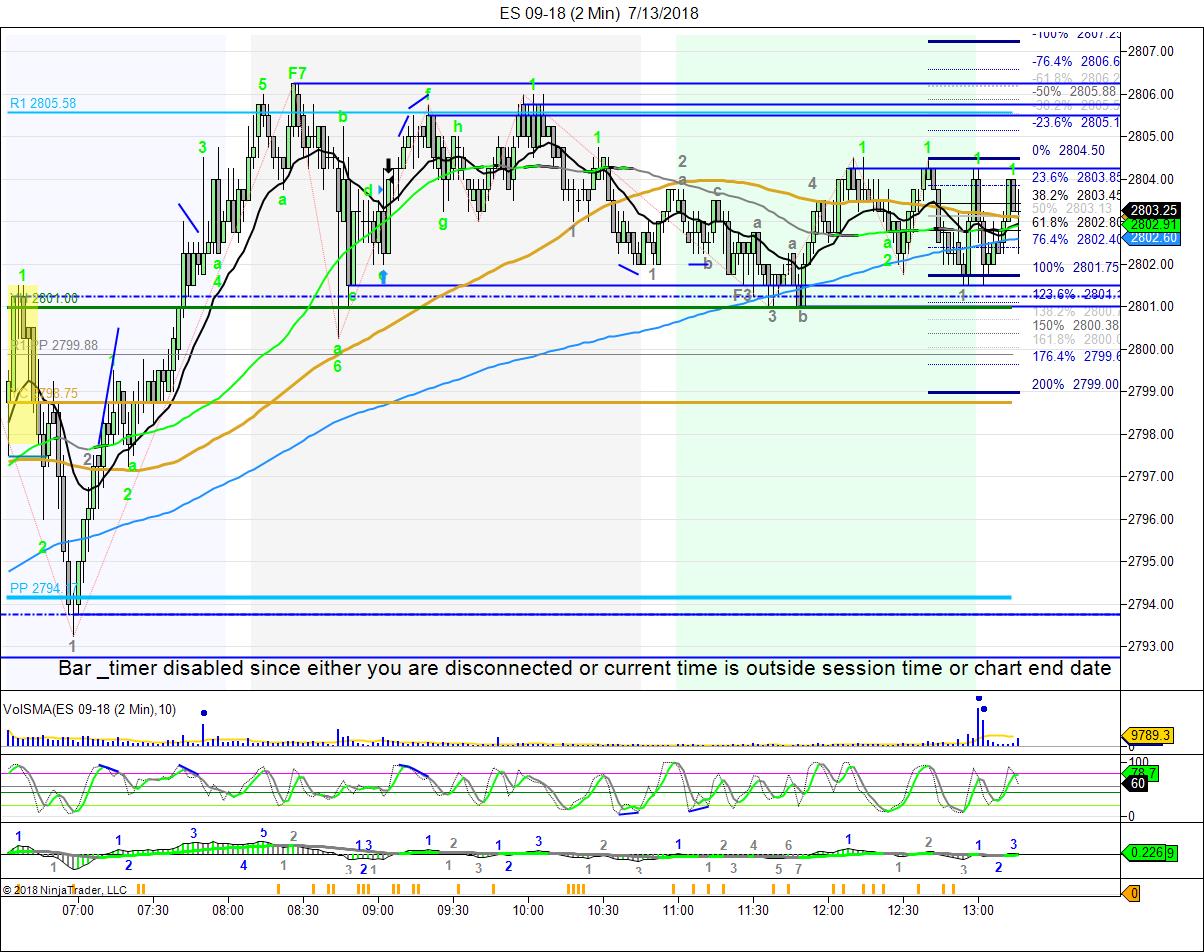Click the chart title ES 09-18 (2 Min)
1204x952 pixels.
(560, 13)
